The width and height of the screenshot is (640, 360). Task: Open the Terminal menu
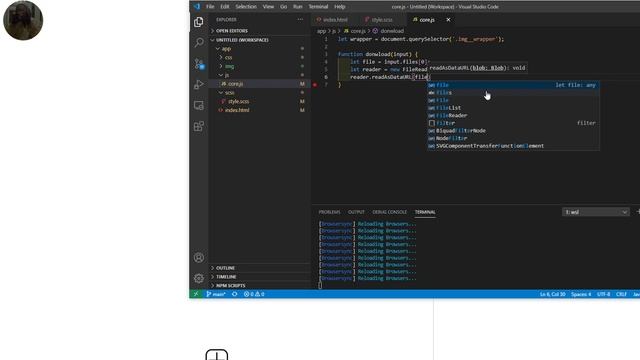(318, 7)
